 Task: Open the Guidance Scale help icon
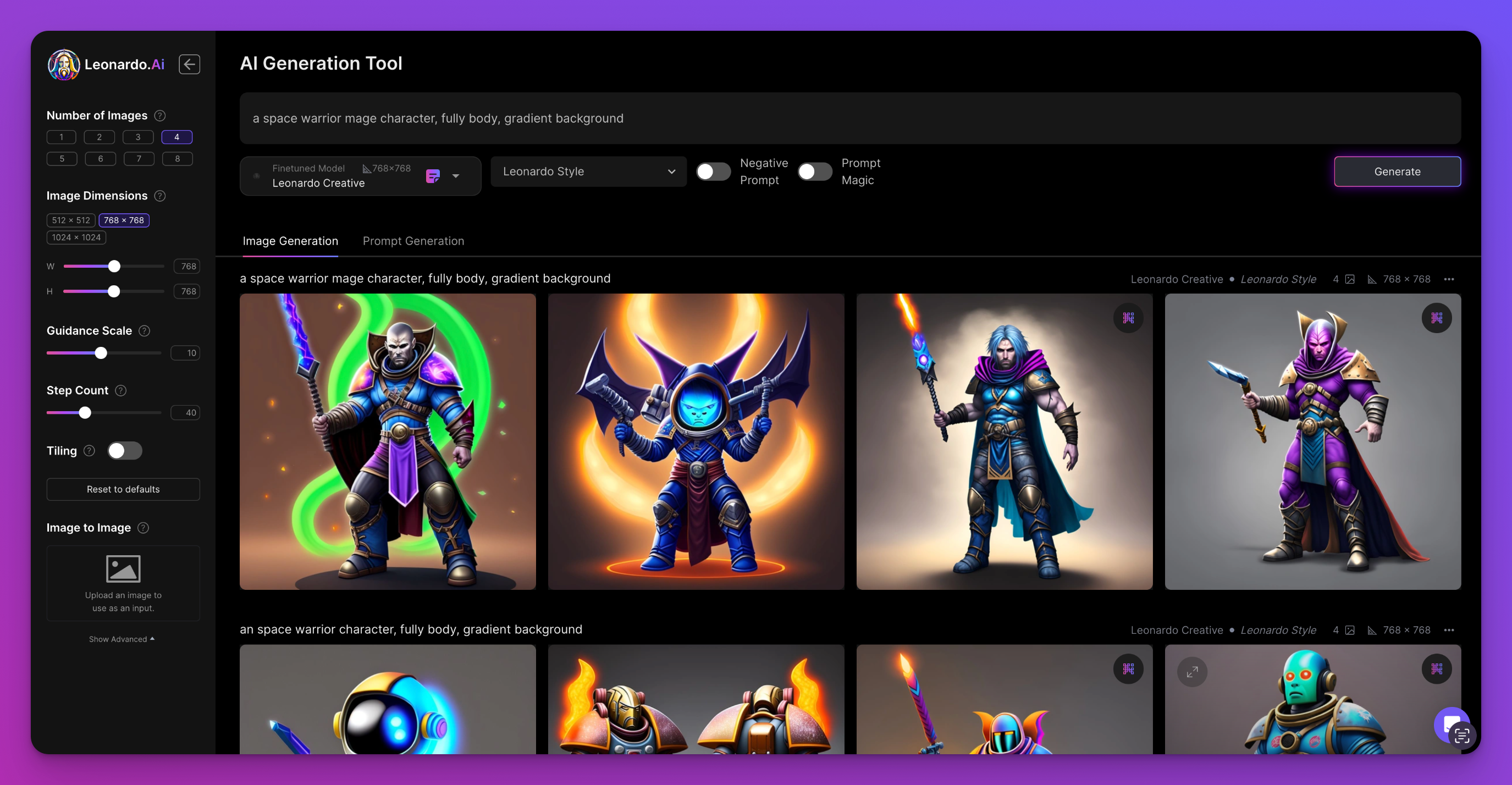click(145, 331)
